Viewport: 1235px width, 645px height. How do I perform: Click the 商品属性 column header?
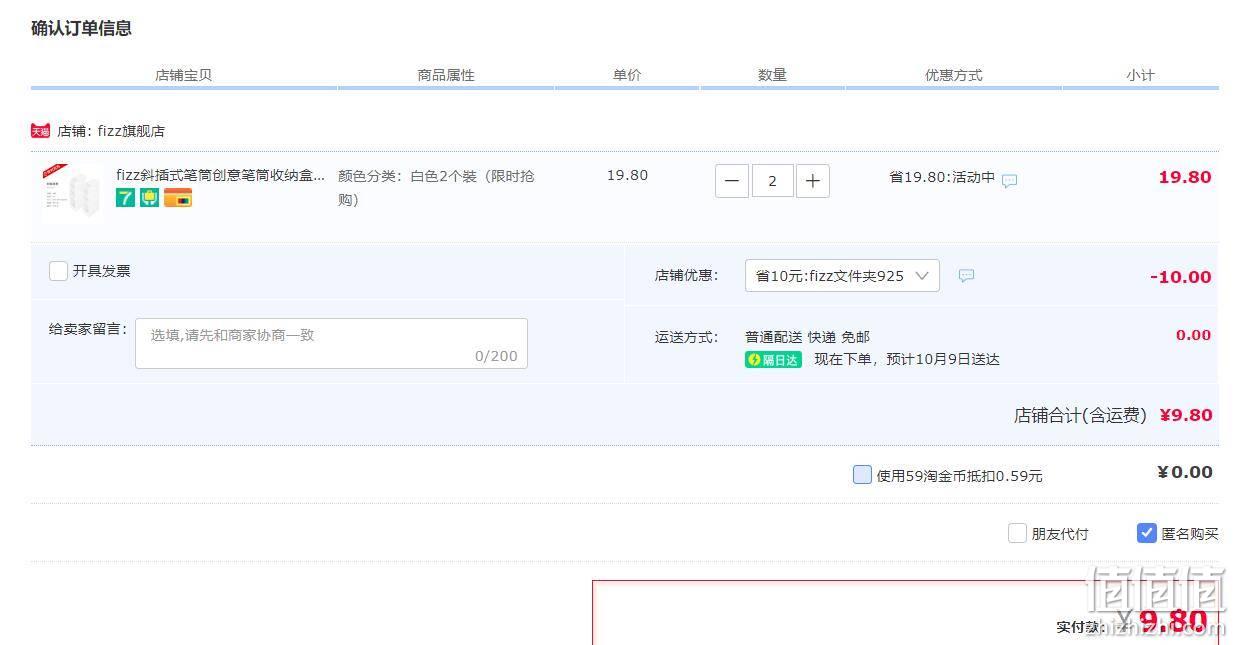(x=446, y=75)
